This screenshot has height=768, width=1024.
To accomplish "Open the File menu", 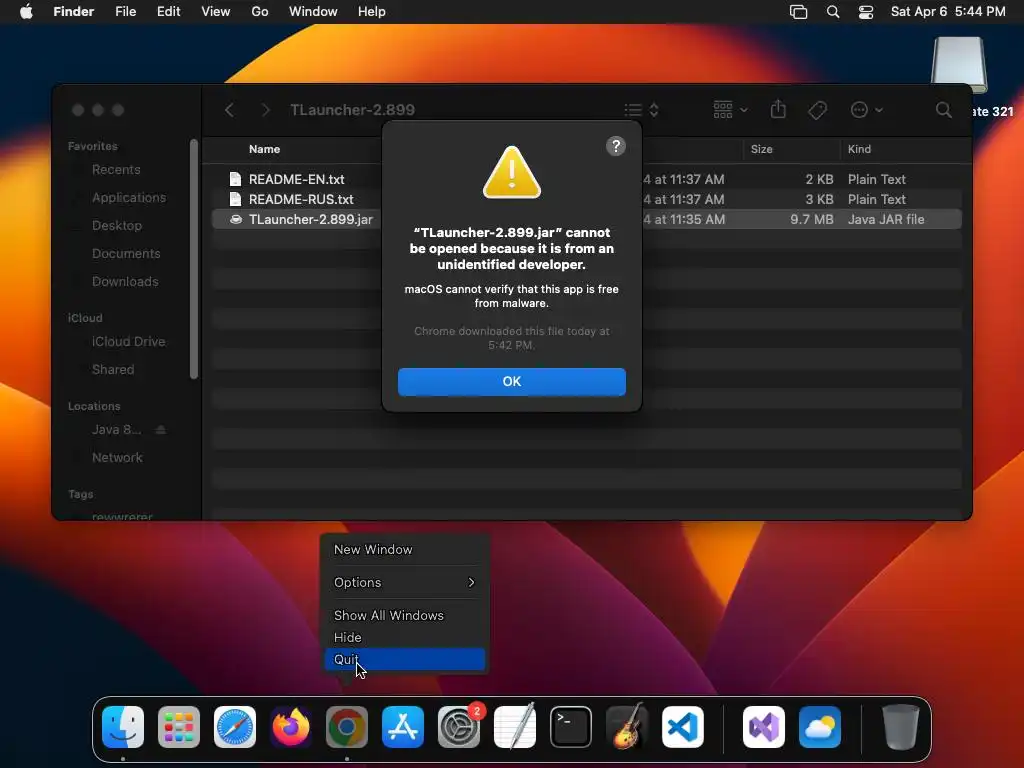I will click(x=125, y=12).
